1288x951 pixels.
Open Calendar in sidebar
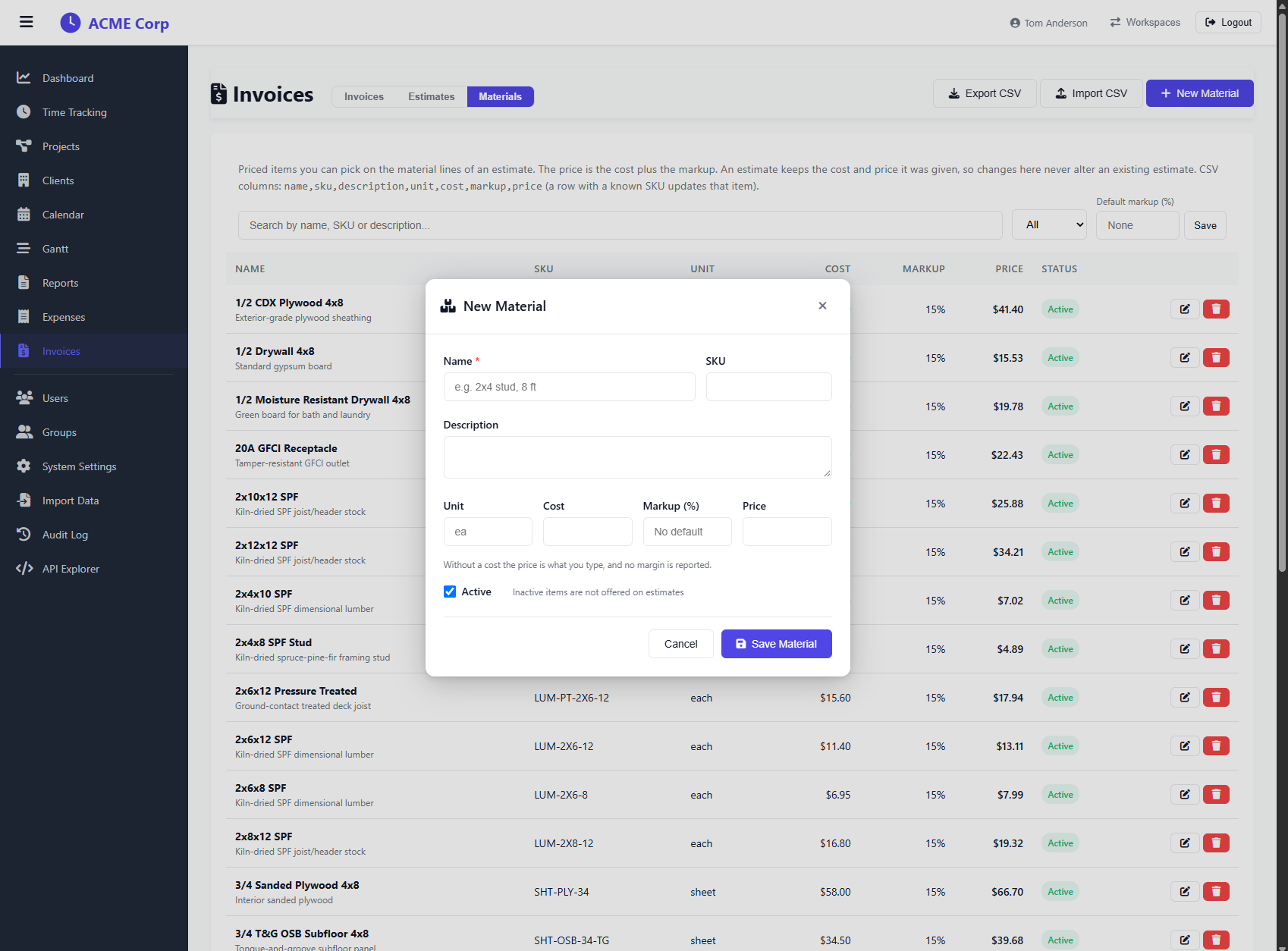(x=94, y=215)
